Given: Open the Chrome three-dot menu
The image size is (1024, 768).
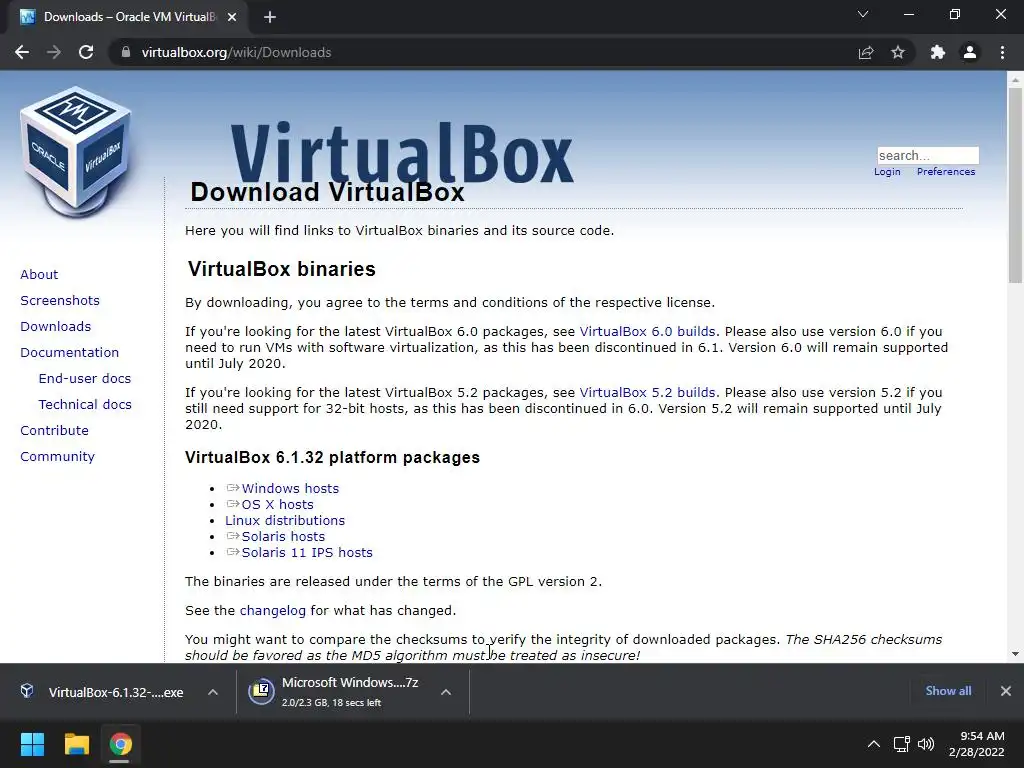Looking at the screenshot, I should tap(1002, 52).
